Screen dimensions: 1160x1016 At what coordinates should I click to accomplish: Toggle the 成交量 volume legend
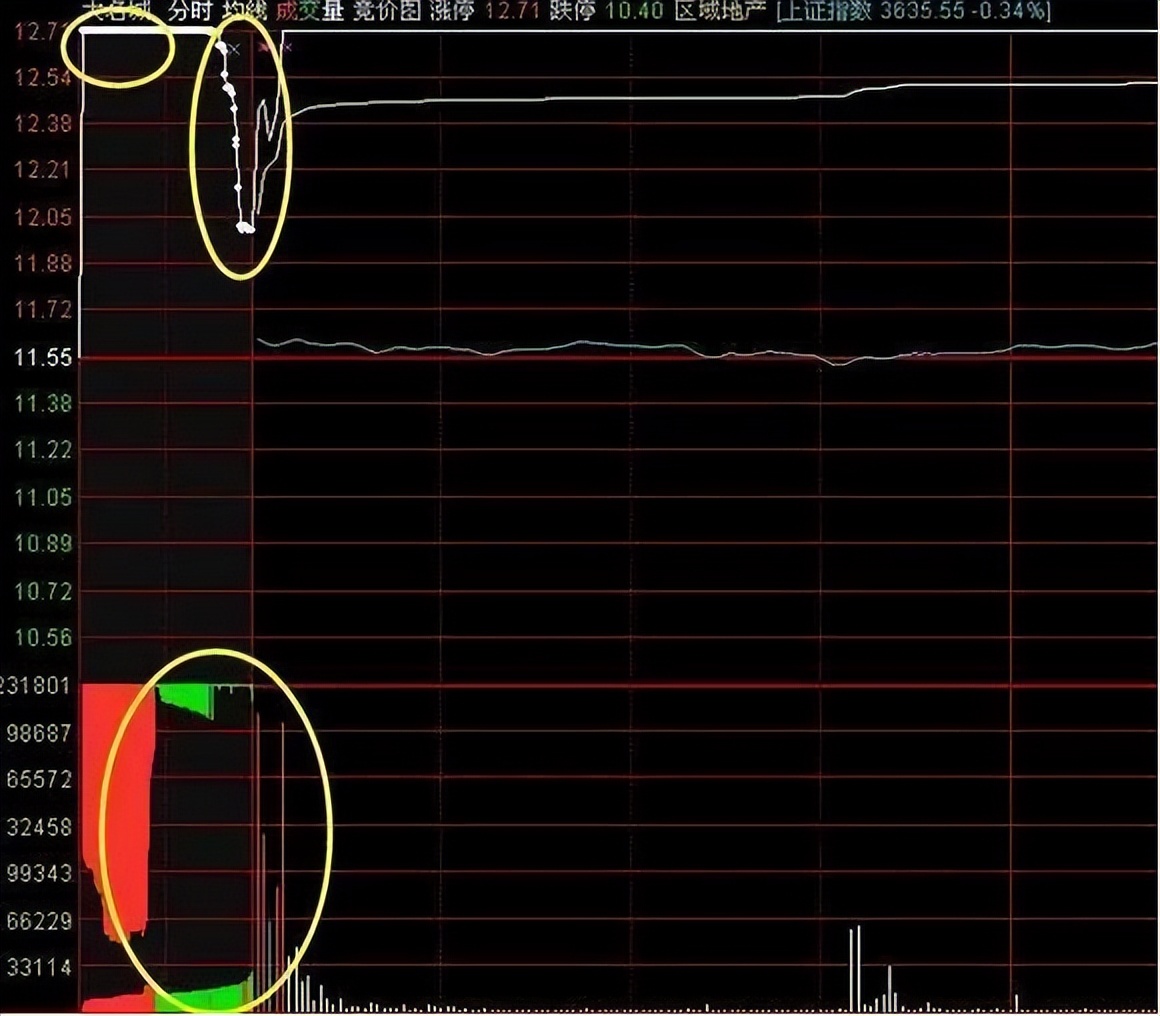point(309,10)
